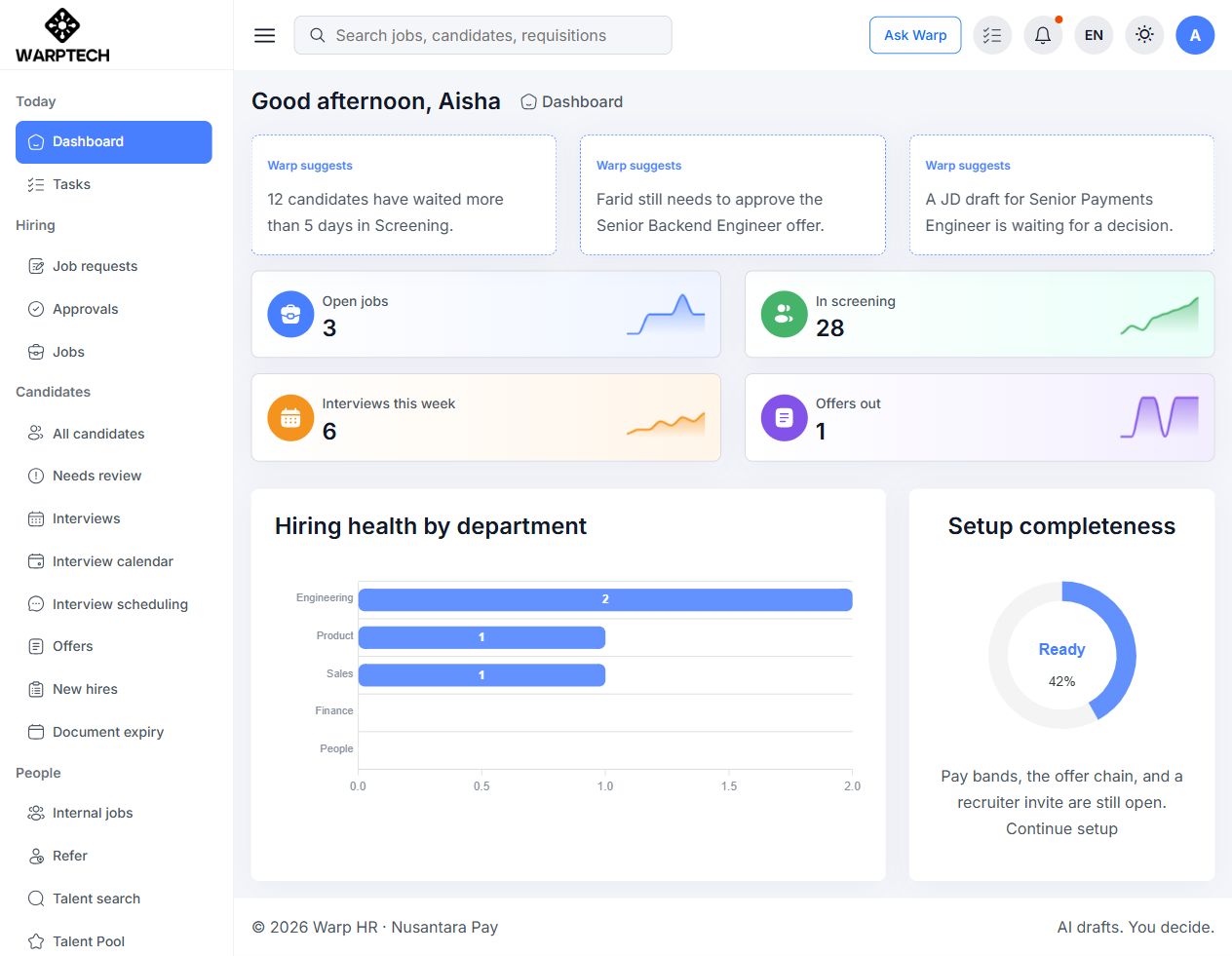The width and height of the screenshot is (1232, 956).
Task: Open notifications bell
Action: pos(1043,35)
